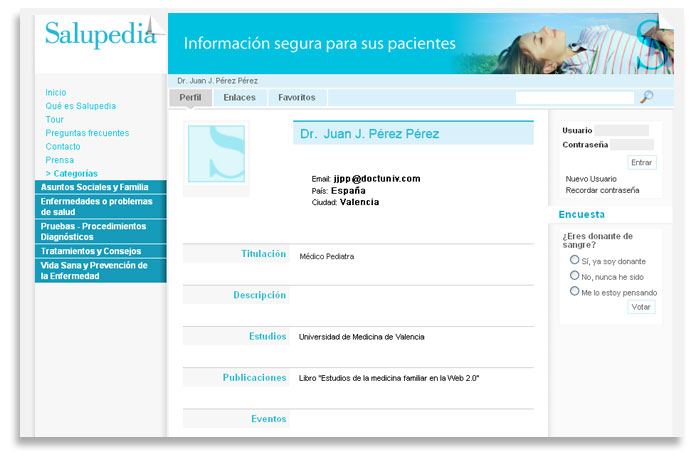700x458 pixels.
Task: Focus the search text box
Action: coord(575,98)
